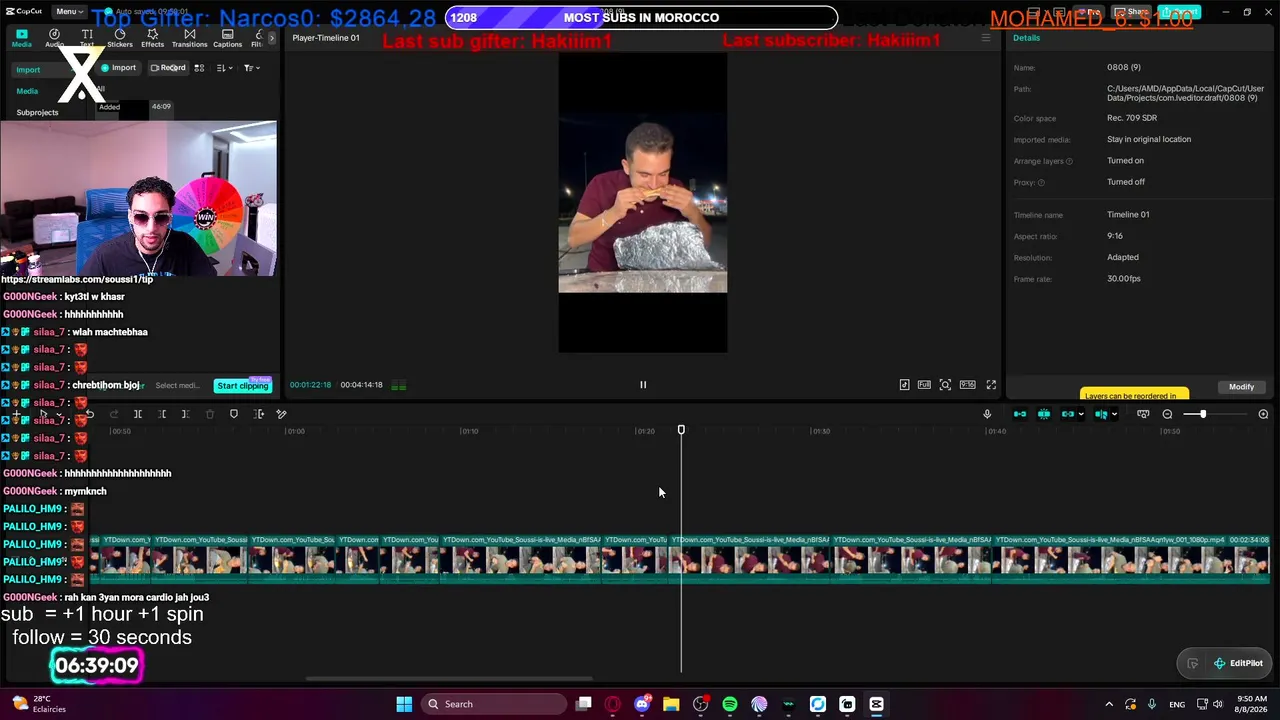Open the auto-edit wand icon
The height and width of the screenshot is (720, 1280).
tap(281, 414)
